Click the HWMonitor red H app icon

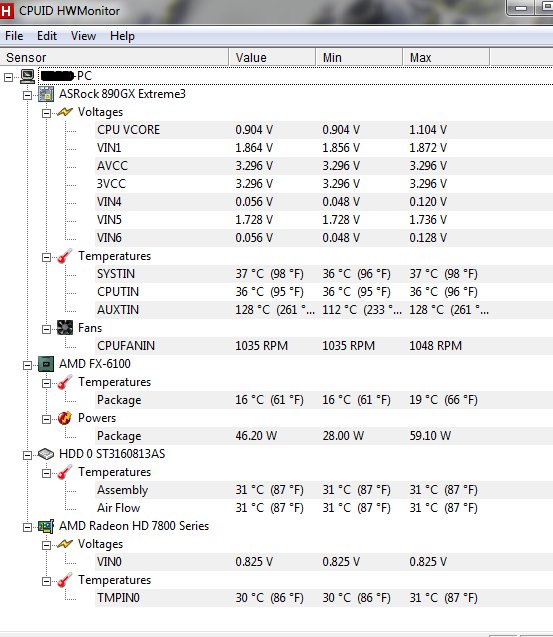[x=7, y=11]
